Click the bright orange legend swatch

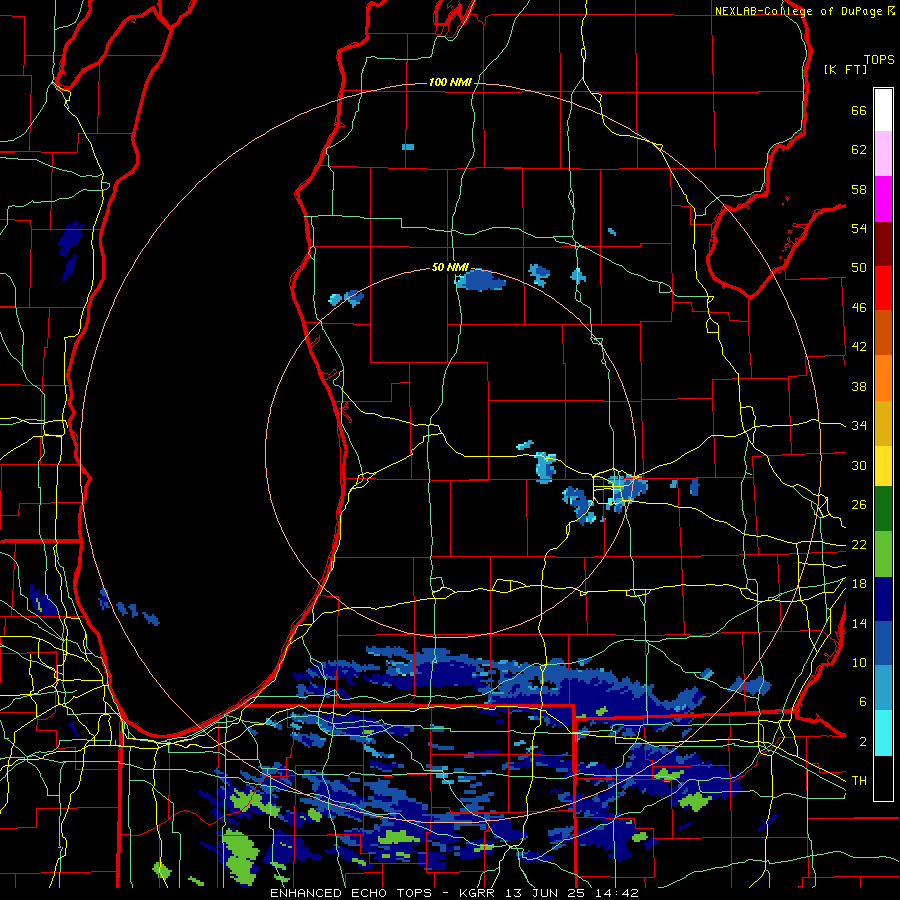(883, 378)
